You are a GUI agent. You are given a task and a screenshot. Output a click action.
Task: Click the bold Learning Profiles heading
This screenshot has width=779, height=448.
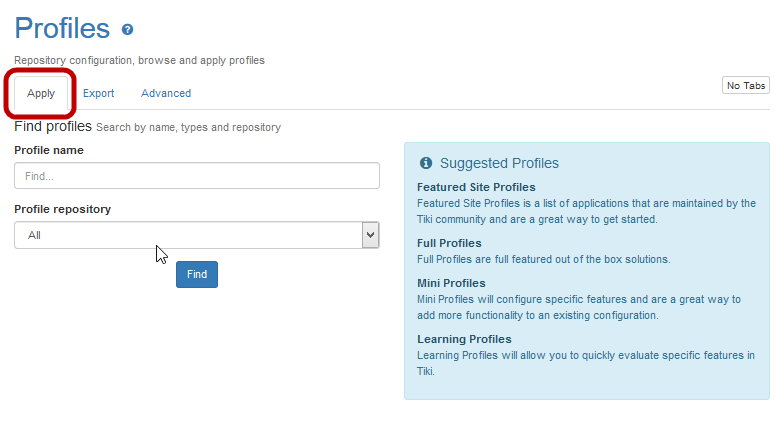(464, 339)
